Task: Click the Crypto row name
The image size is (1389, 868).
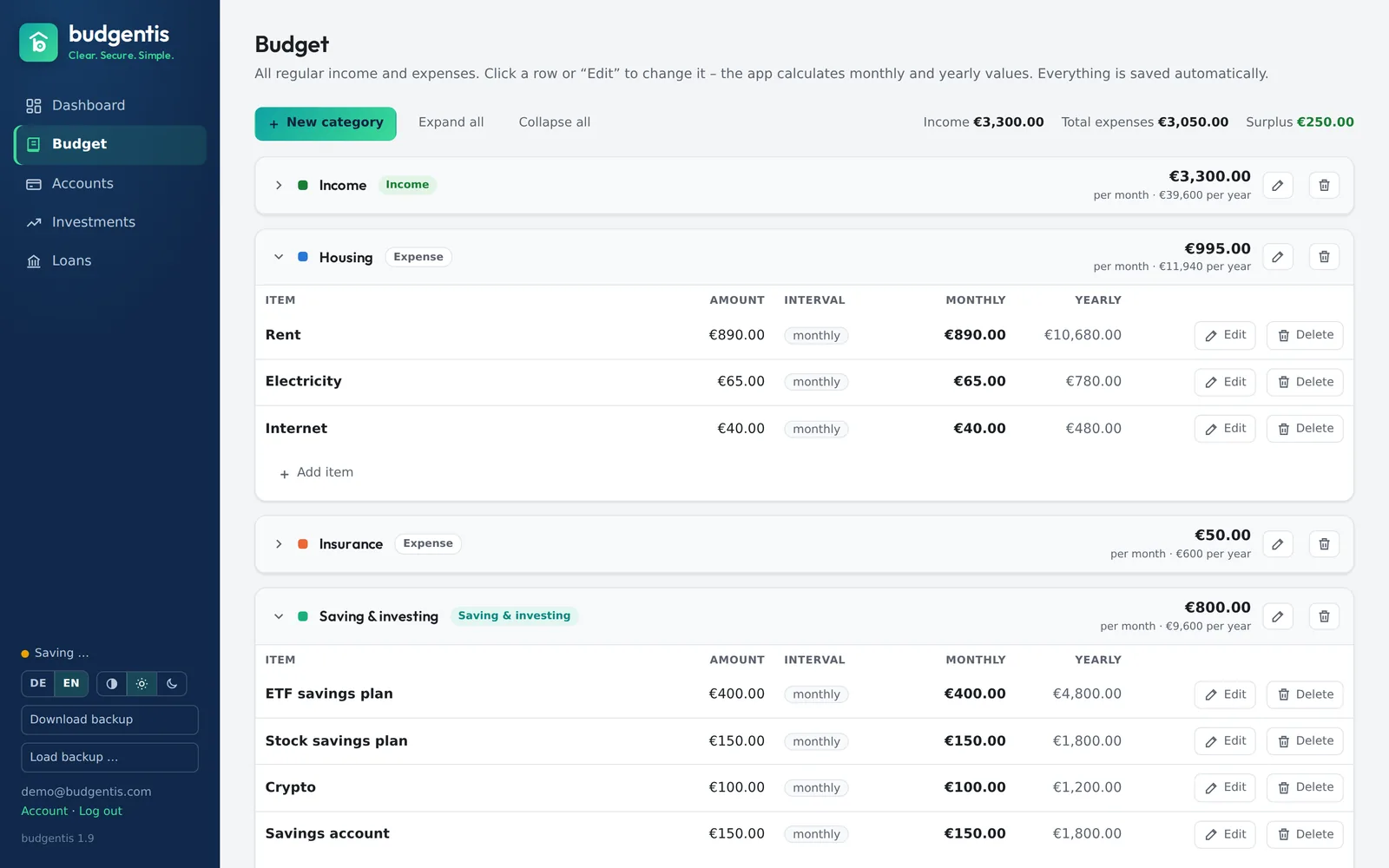Action: [291, 787]
